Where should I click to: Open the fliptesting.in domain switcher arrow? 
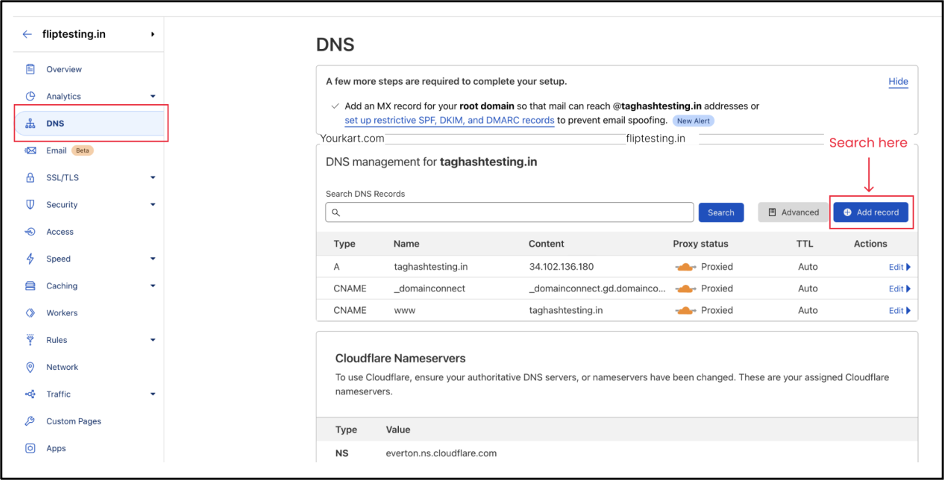coord(152,34)
